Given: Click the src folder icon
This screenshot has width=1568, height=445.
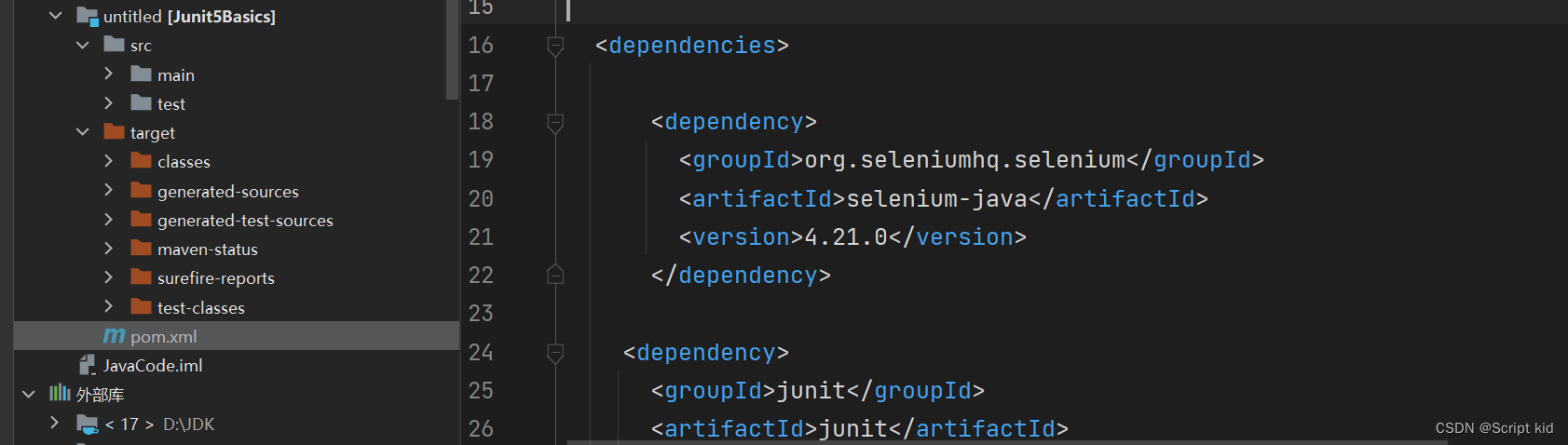Looking at the screenshot, I should (x=114, y=45).
